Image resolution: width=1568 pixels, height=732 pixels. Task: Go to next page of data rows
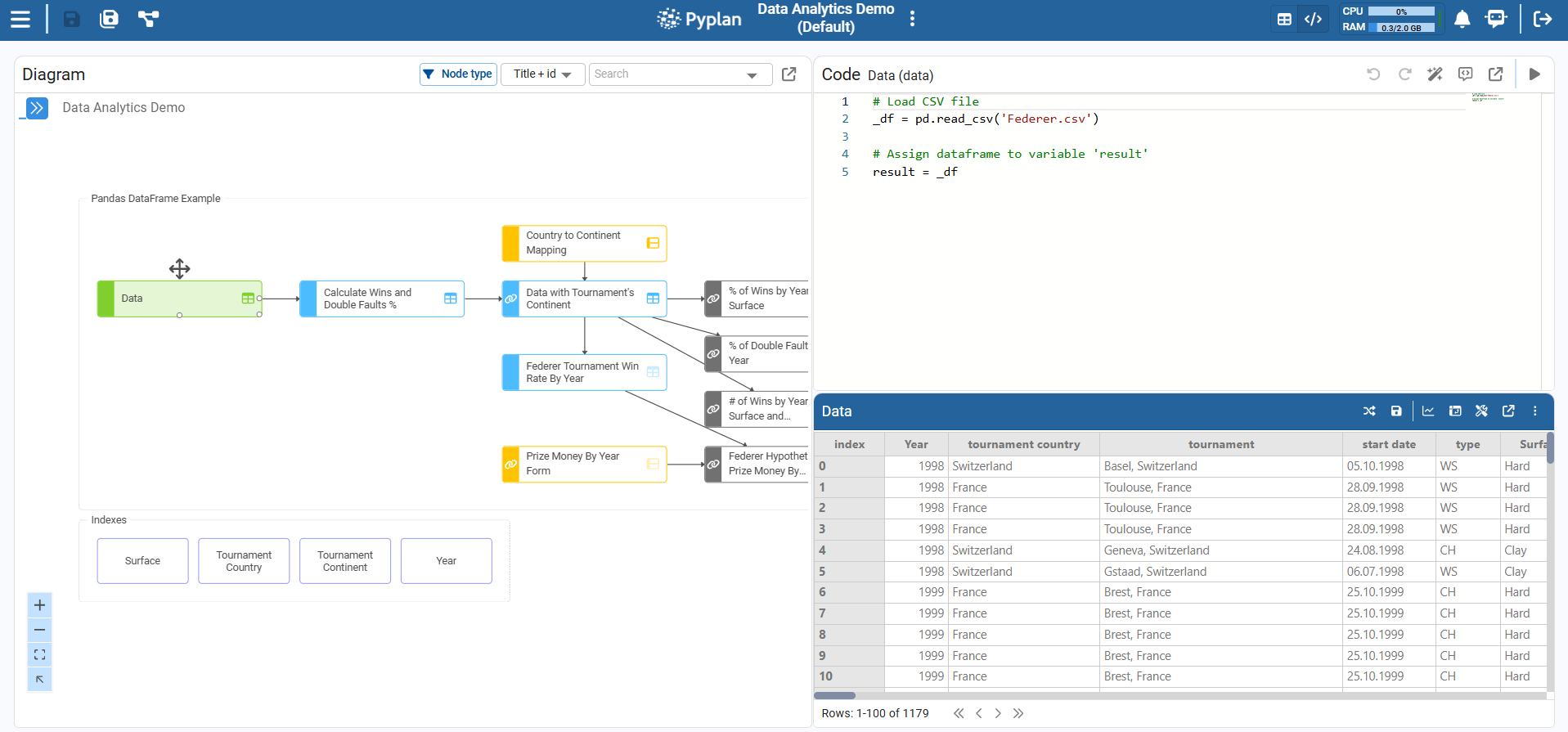click(998, 713)
